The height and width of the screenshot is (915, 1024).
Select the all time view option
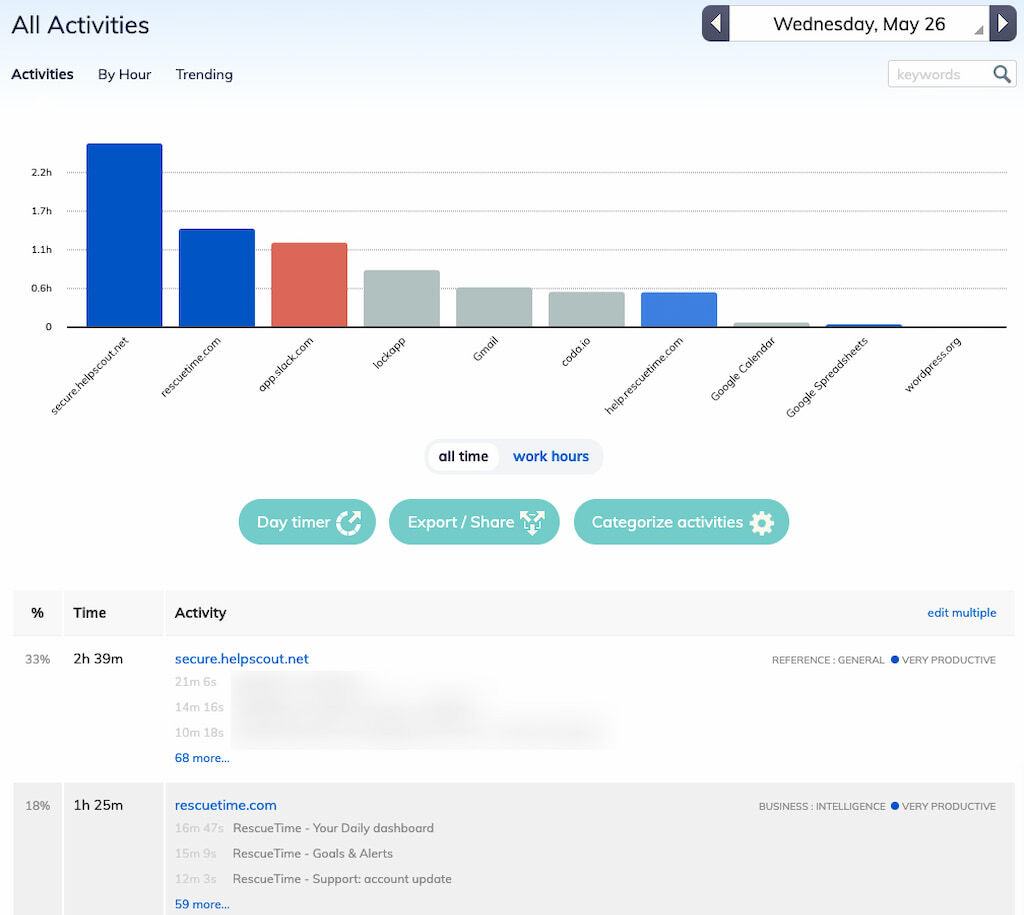[463, 455]
